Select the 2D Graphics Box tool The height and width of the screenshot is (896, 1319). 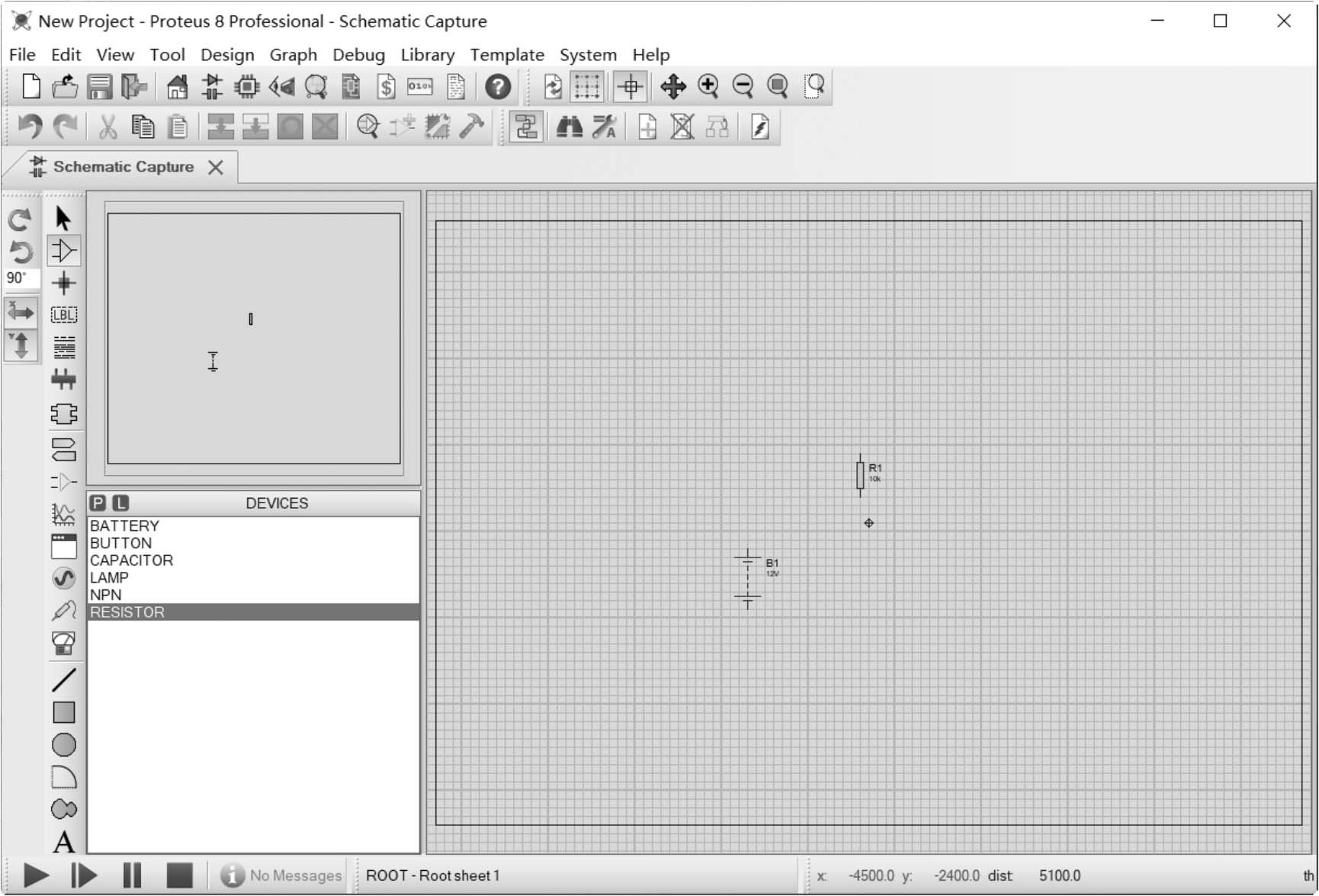[x=63, y=712]
